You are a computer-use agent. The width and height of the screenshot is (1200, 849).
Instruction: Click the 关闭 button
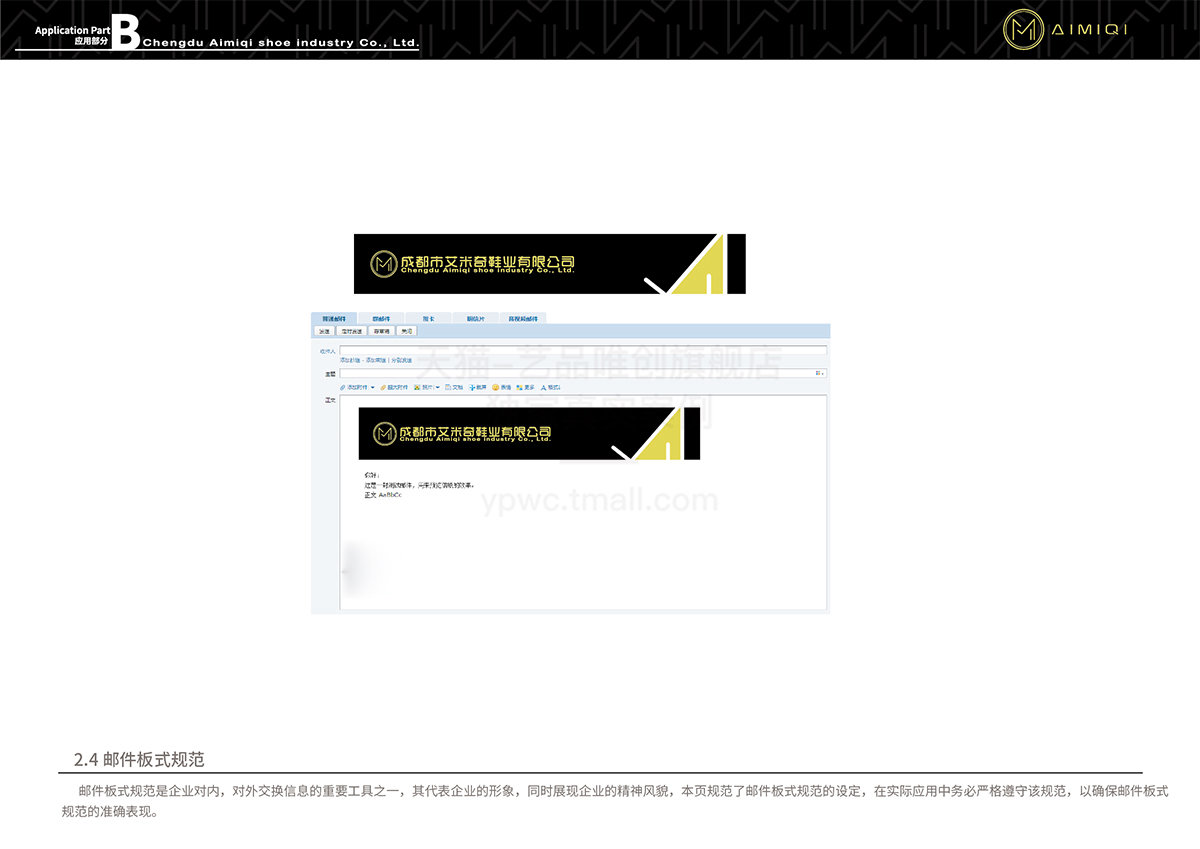coord(406,330)
